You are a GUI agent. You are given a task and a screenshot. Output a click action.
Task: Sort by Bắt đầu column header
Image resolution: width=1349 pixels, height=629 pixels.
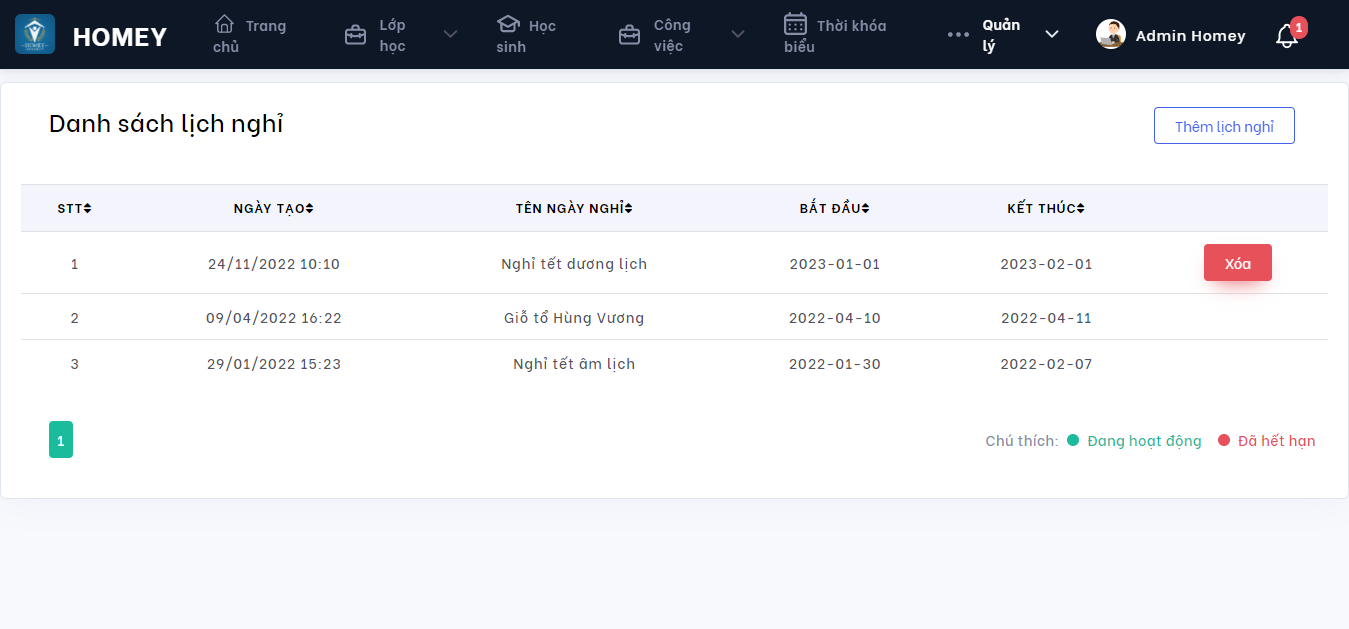(x=834, y=208)
